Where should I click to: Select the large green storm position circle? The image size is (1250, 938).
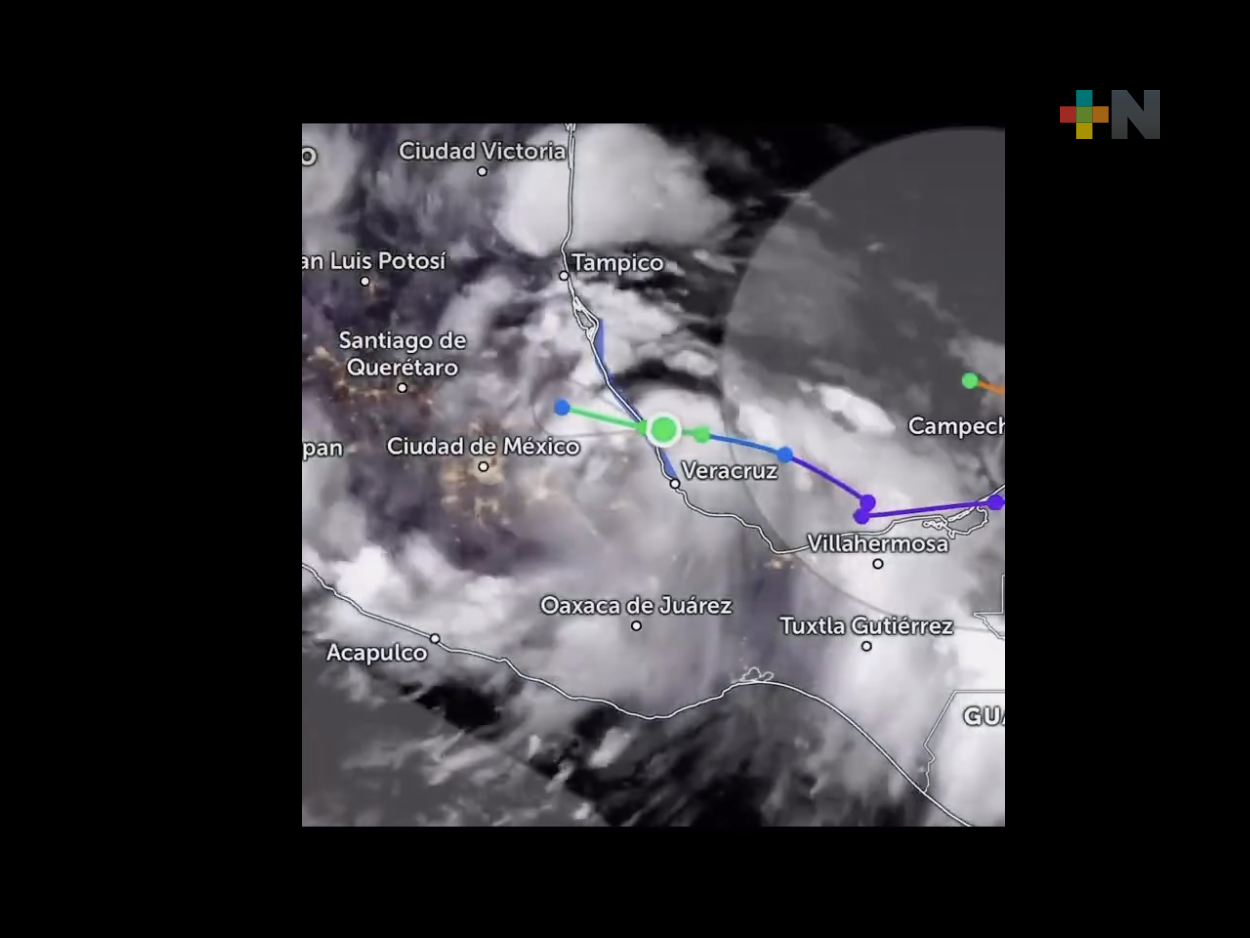(663, 430)
